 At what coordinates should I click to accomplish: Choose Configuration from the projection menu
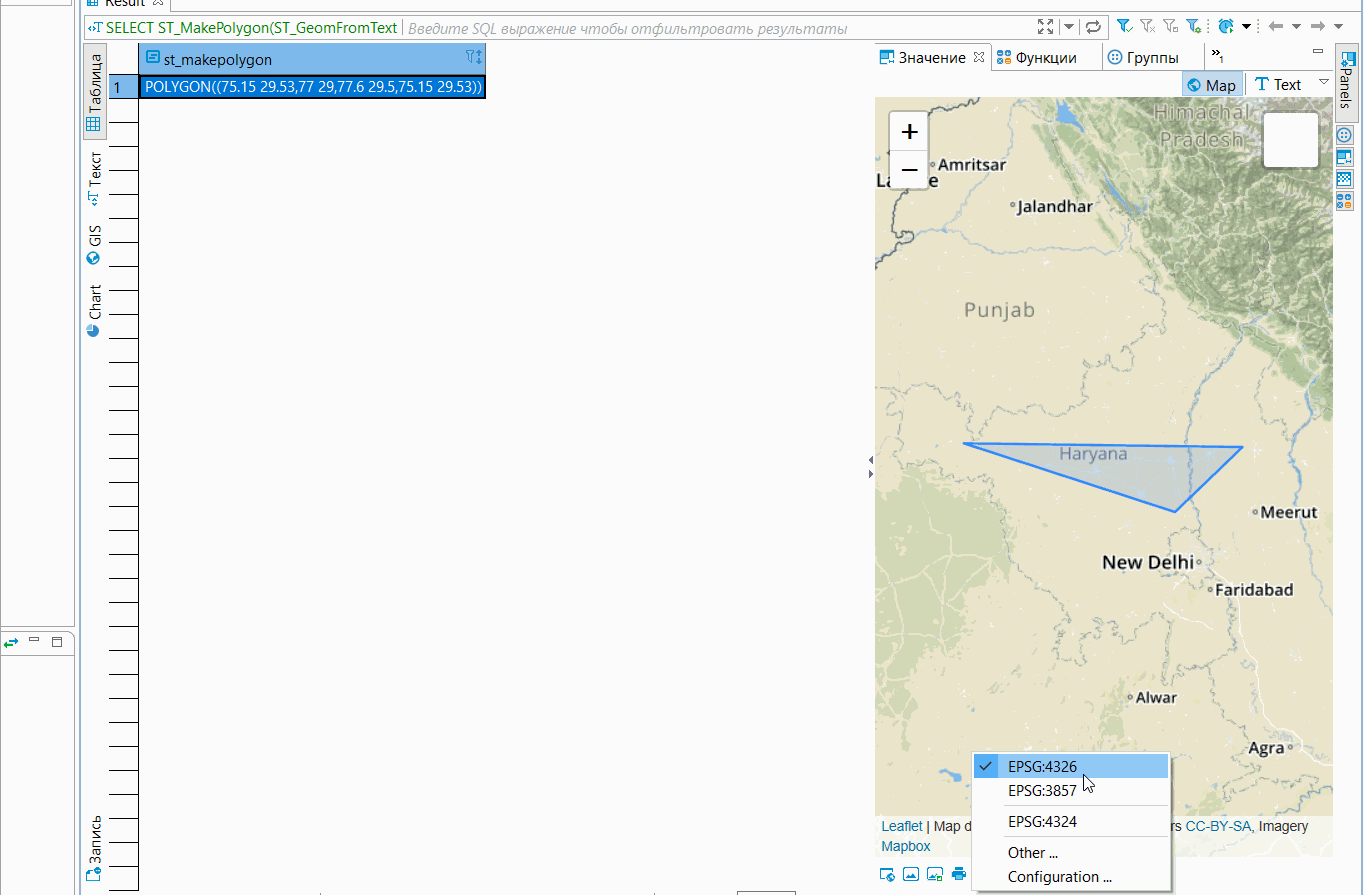(1060, 877)
